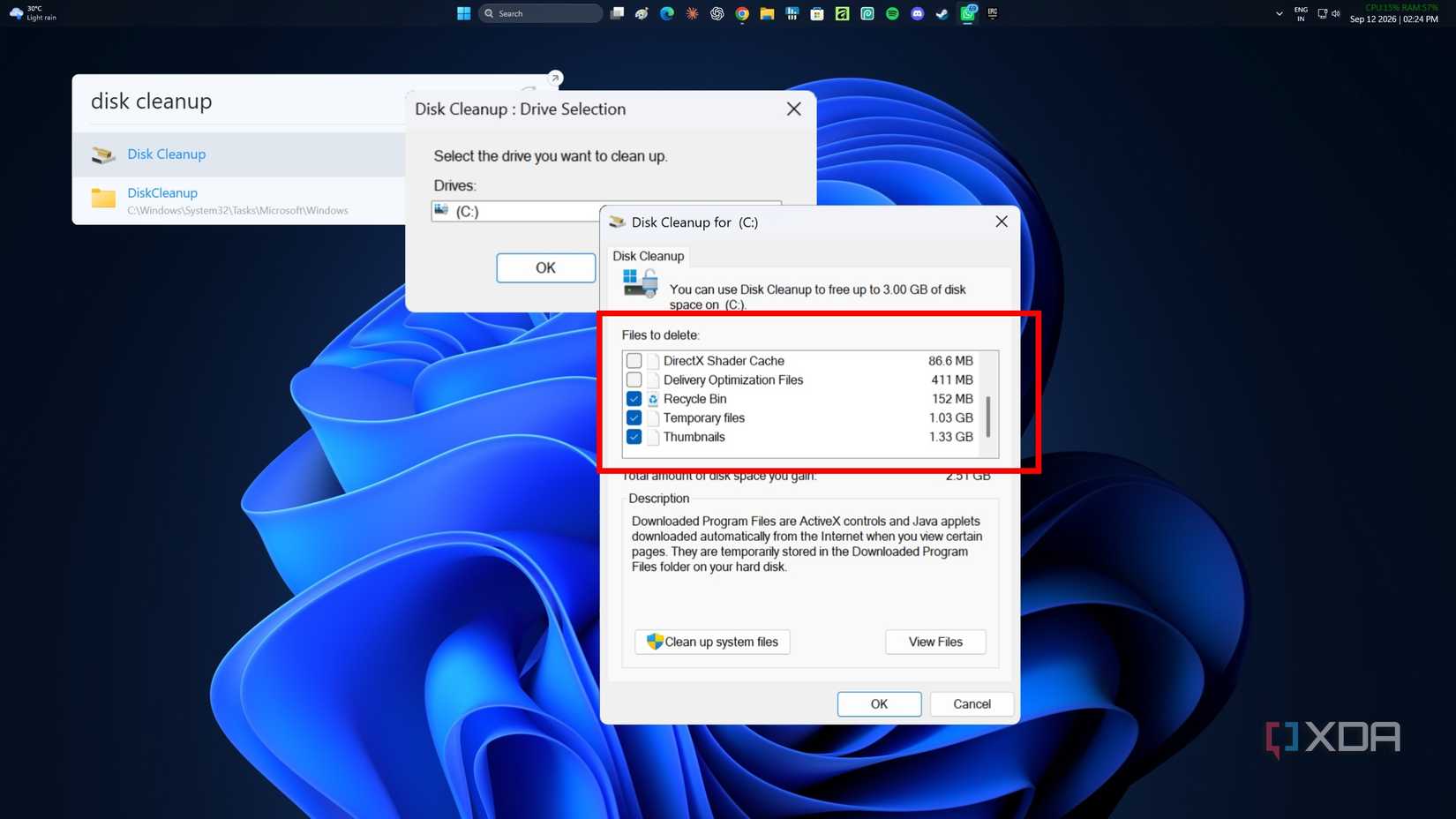Open Microsoft Store from the taskbar
Viewport: 1456px width, 819px height.
[x=817, y=13]
